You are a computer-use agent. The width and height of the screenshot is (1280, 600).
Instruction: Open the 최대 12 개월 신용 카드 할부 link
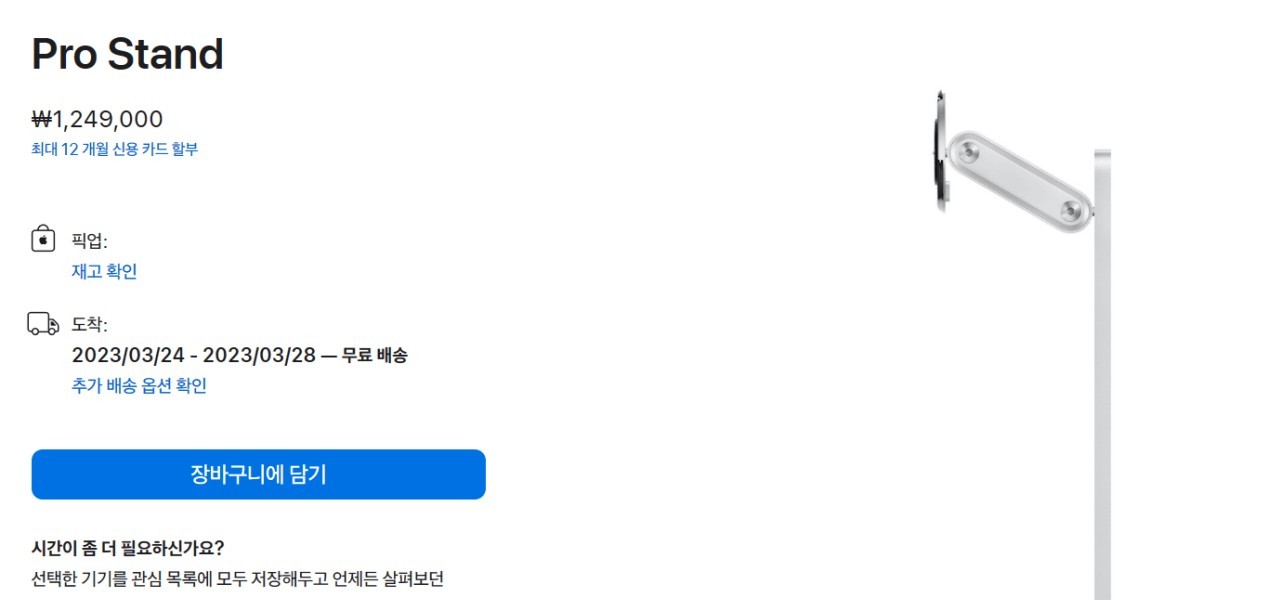point(115,149)
